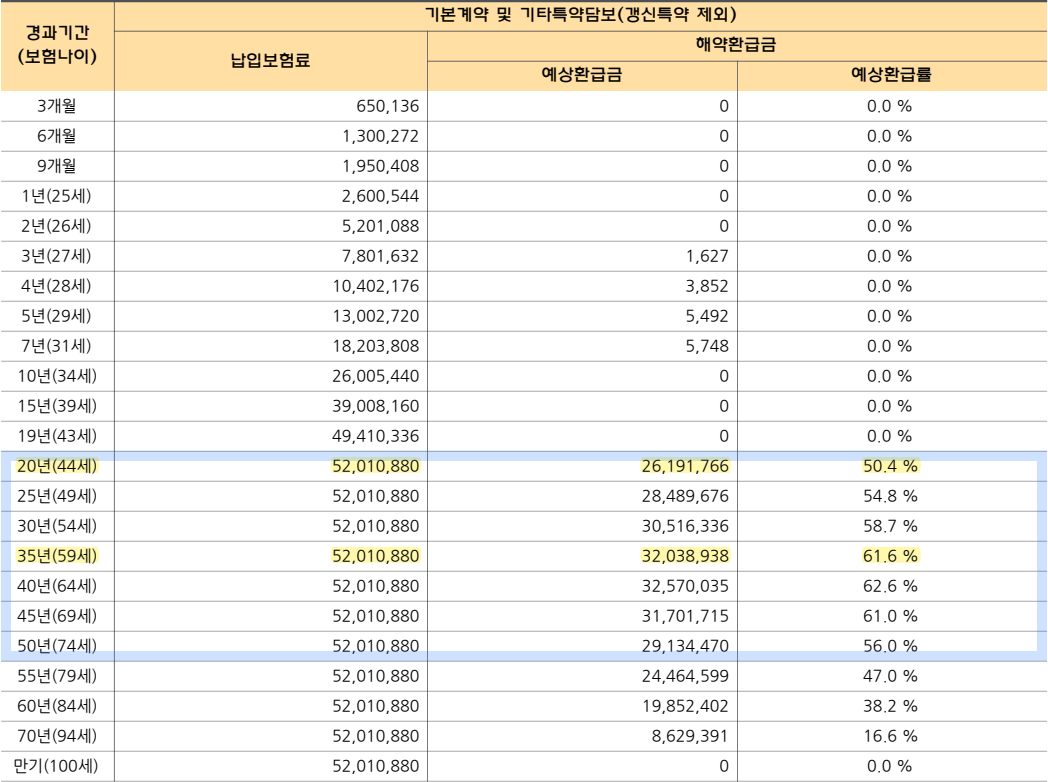The width and height of the screenshot is (1048, 782).
Task: Select the 19년(43세) row label
Action: tap(57, 437)
